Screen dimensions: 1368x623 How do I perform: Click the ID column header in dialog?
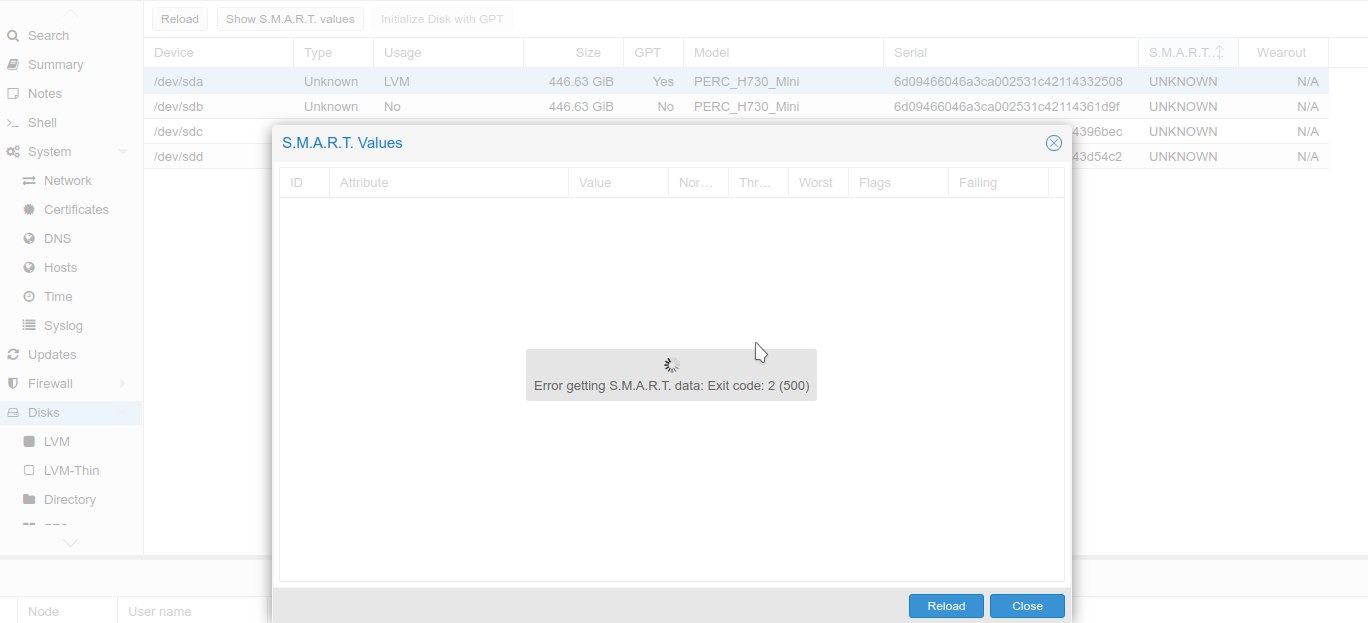304,183
